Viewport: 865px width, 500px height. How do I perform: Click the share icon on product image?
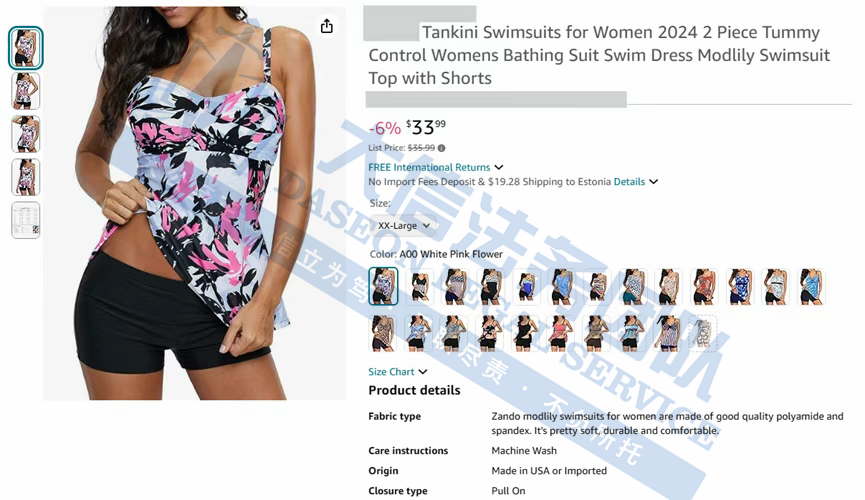(327, 26)
